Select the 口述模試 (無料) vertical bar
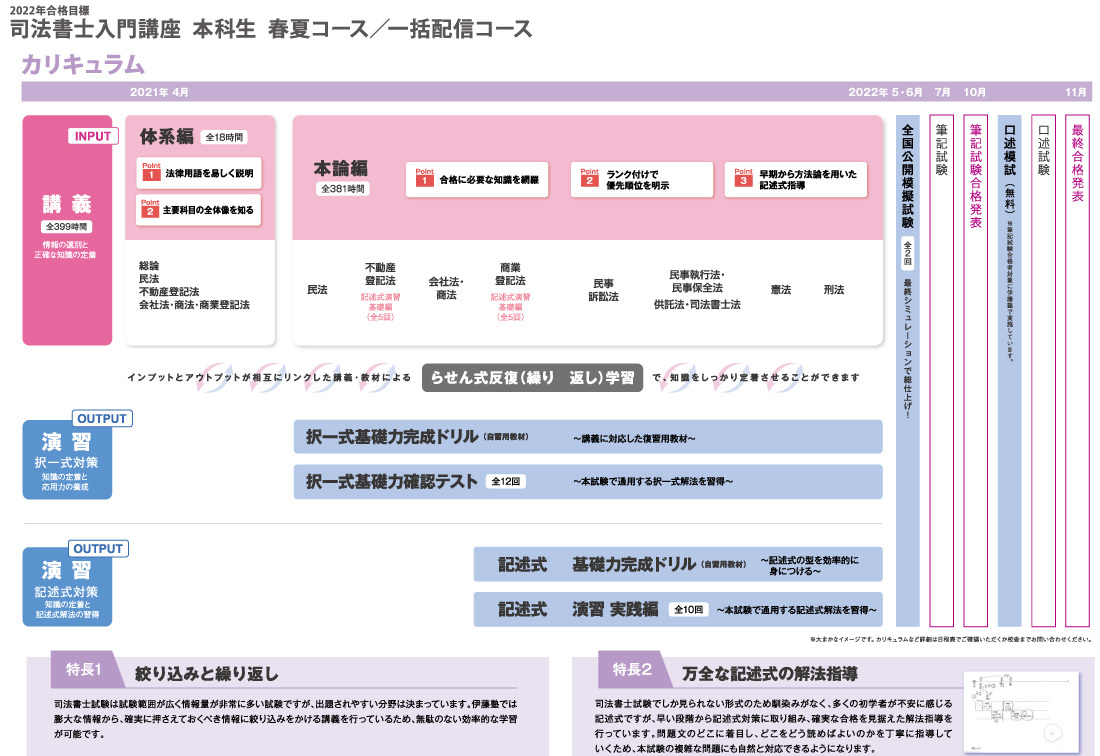This screenshot has width=1100, height=756. click(x=1009, y=370)
